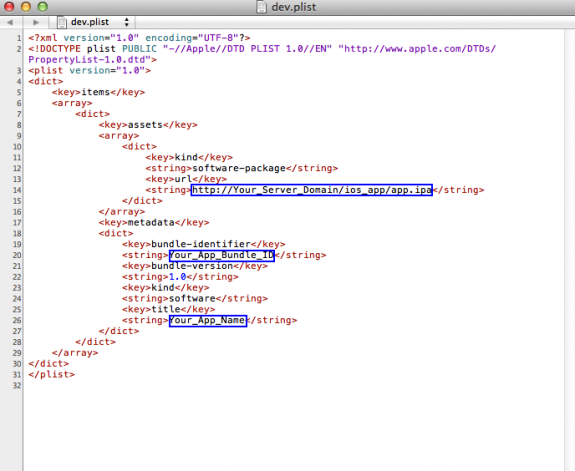This screenshot has height=471, width=575.
Task: Click the Your_App_Bundle_ID string value
Action: 221,255
